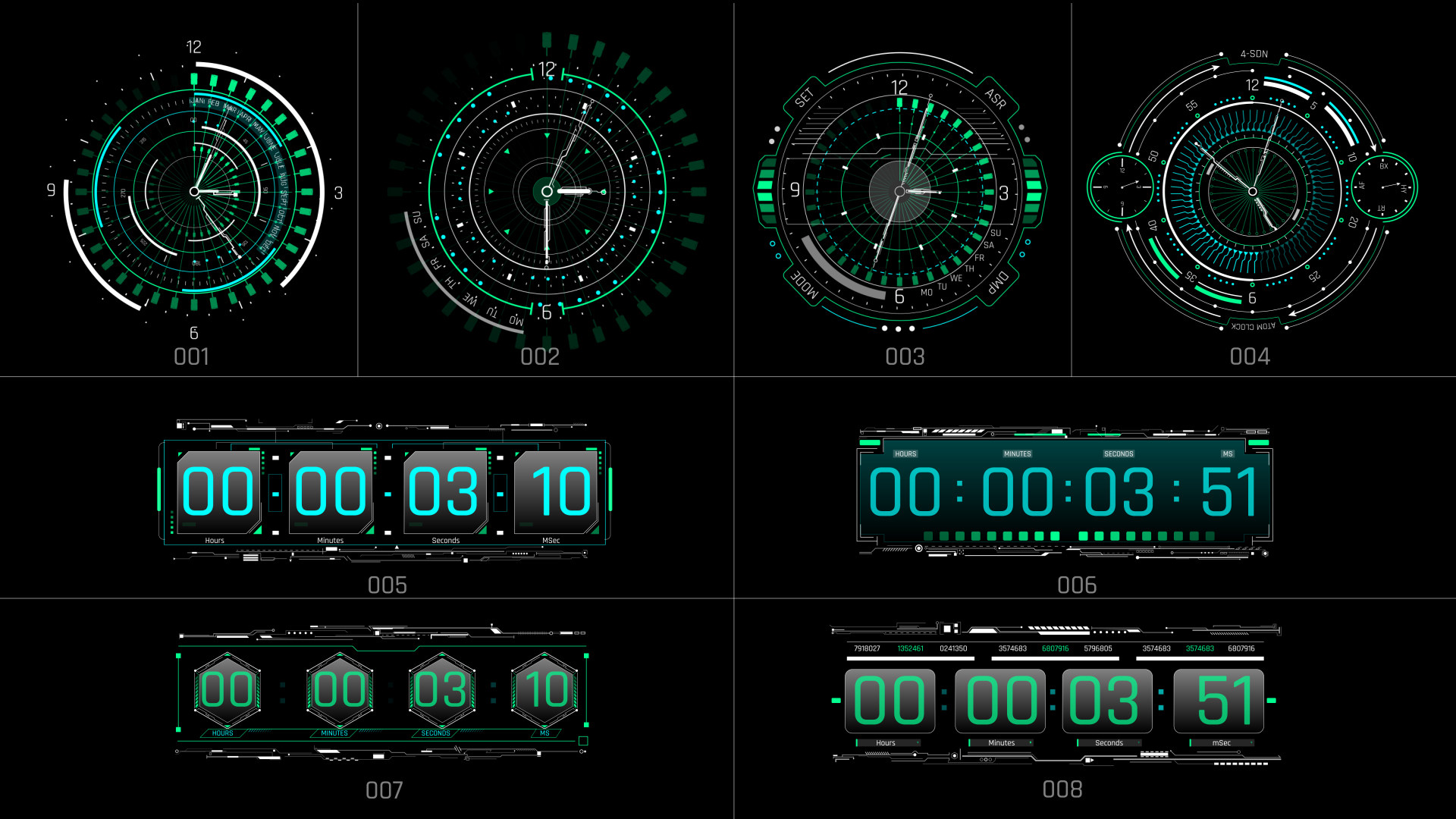Click the green number 1352461 in timer 008
Viewport: 1456px width, 819px height.
pos(910,648)
